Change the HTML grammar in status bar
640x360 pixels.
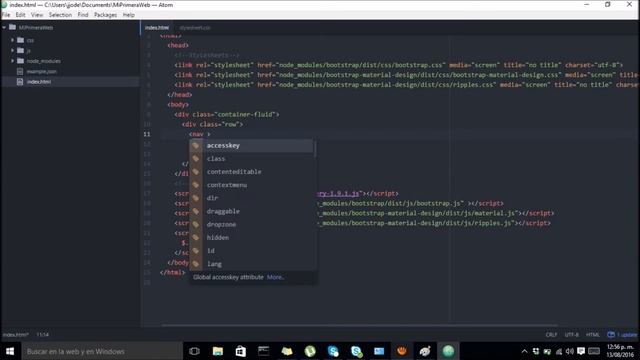593,335
